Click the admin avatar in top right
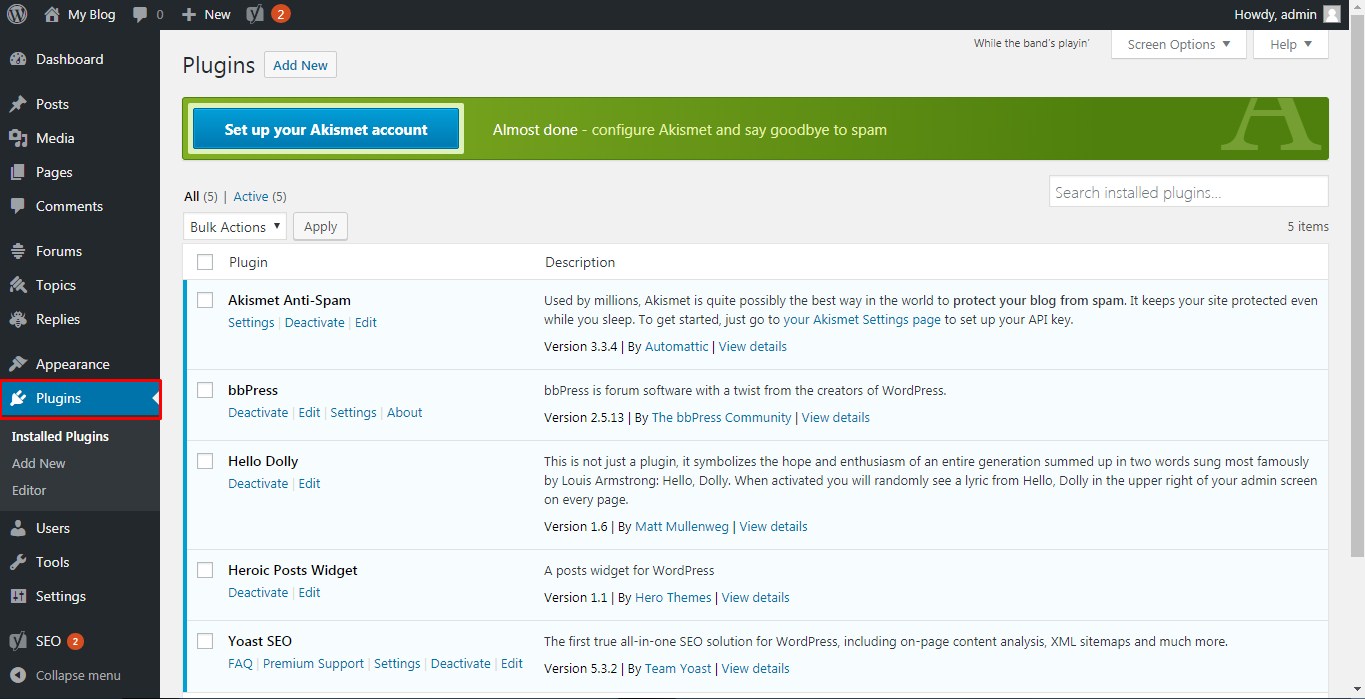 click(1331, 14)
